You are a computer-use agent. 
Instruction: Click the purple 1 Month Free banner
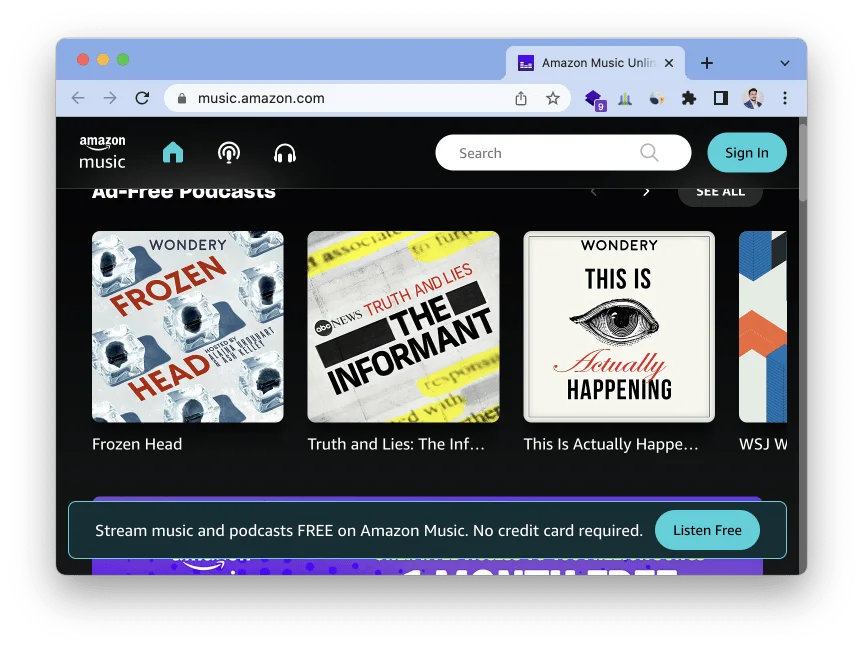click(x=427, y=566)
